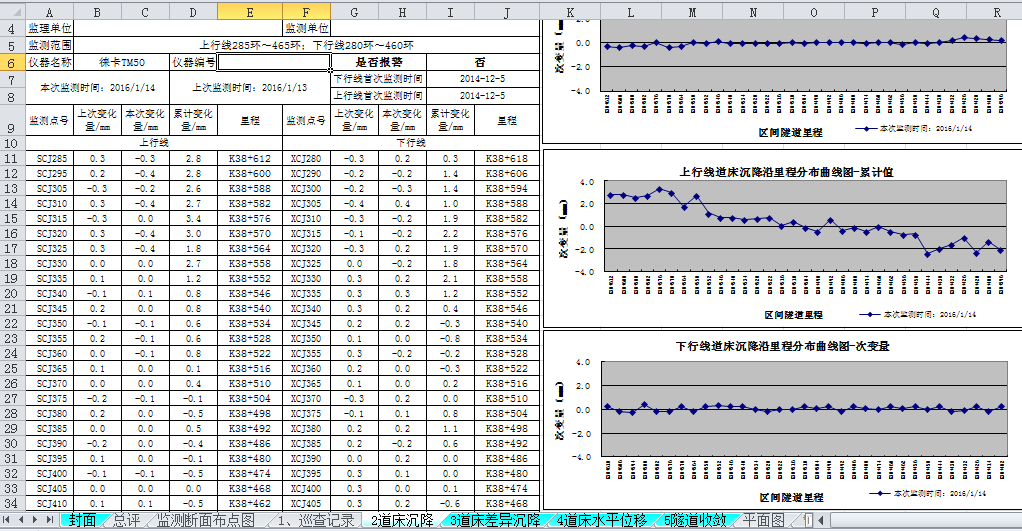The image size is (1022, 531).
Task: Switch to 3道床差异沉降 sheet tab
Action: (495, 520)
